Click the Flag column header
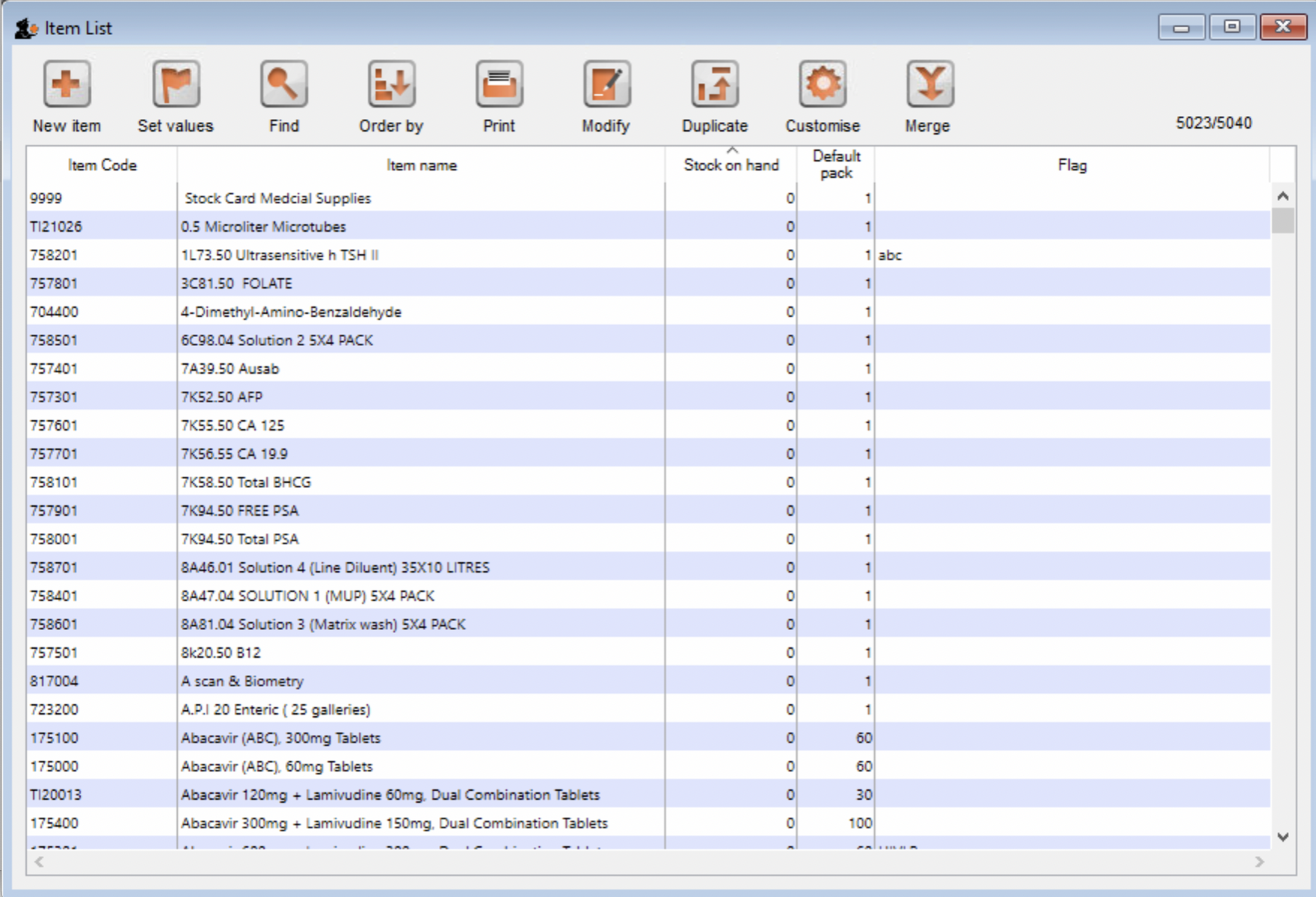 tap(1071, 165)
